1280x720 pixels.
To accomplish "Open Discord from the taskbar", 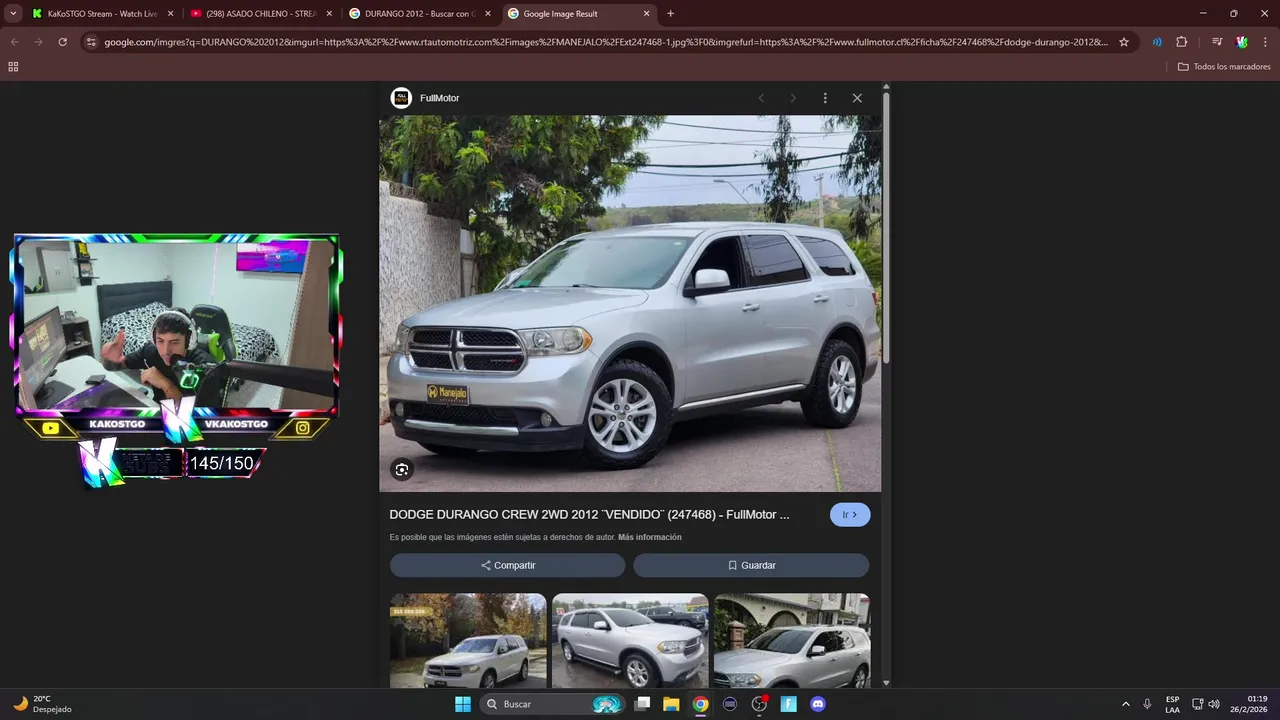I will [x=818, y=704].
